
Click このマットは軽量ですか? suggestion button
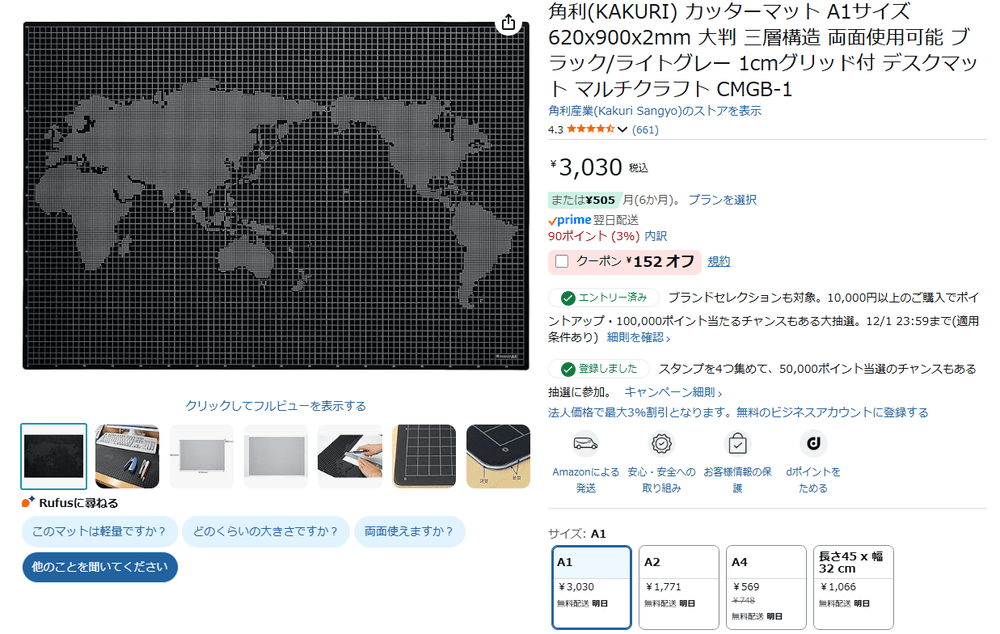click(101, 531)
